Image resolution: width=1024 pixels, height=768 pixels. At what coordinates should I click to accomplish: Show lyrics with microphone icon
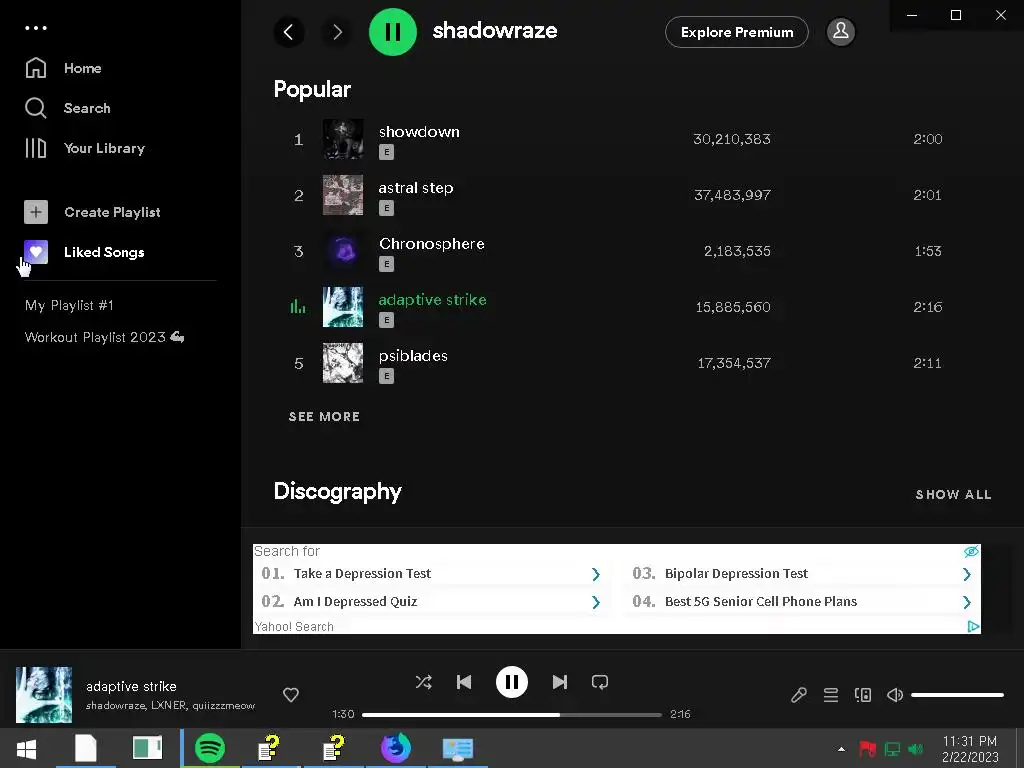pyautogui.click(x=799, y=695)
